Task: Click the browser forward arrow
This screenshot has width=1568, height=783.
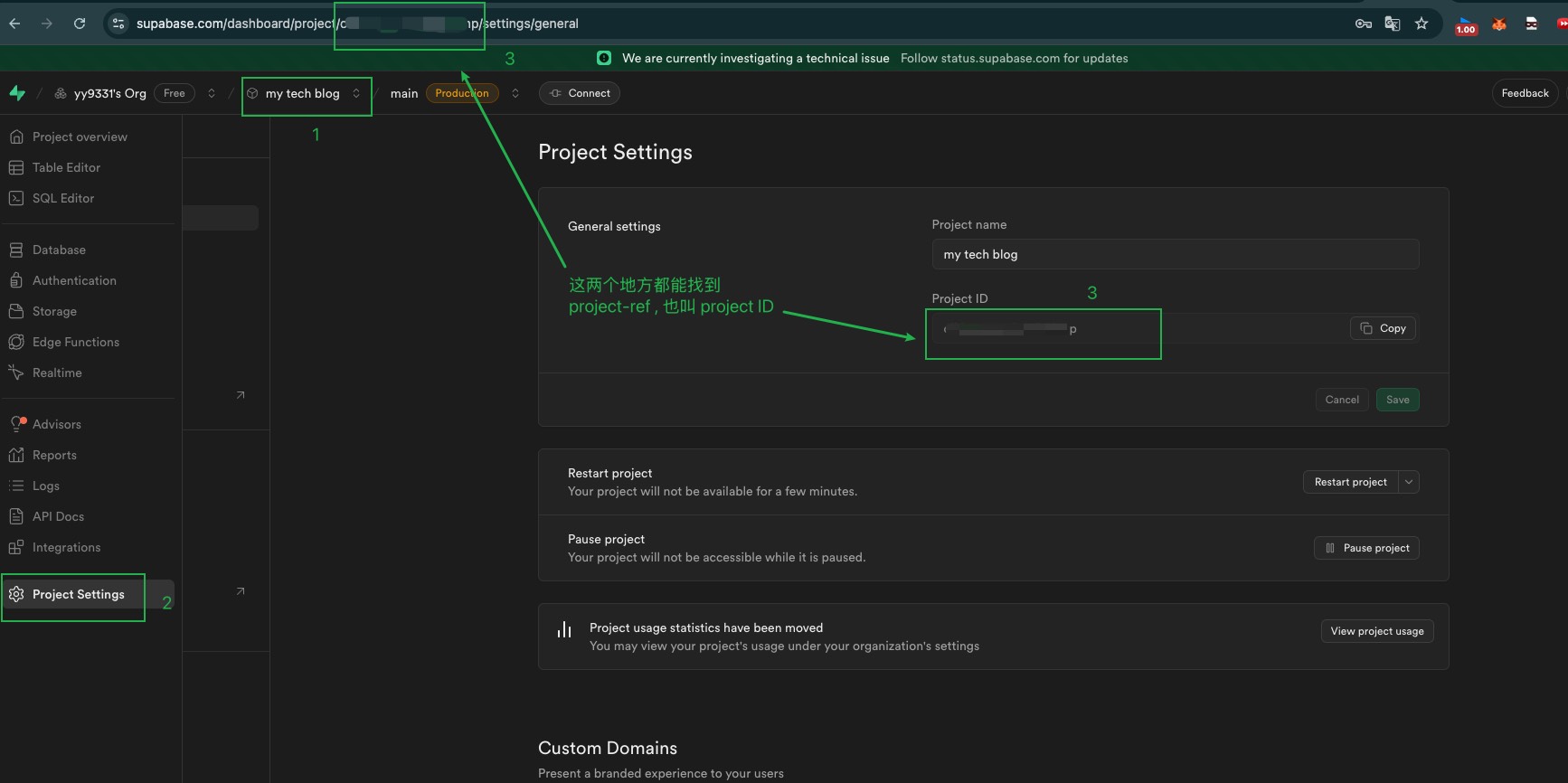Action: tap(47, 24)
